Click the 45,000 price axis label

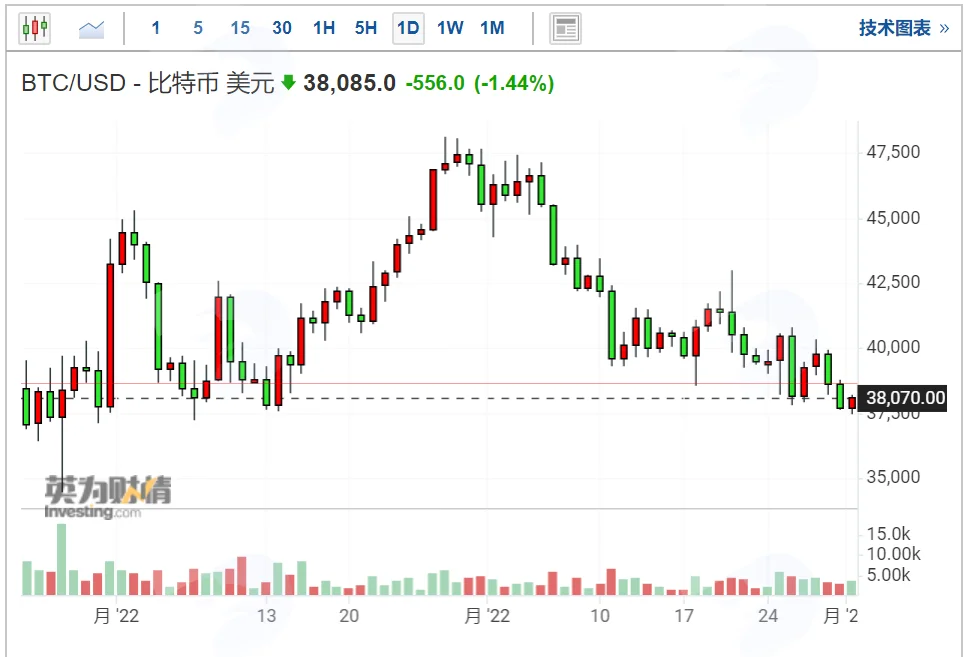892,218
